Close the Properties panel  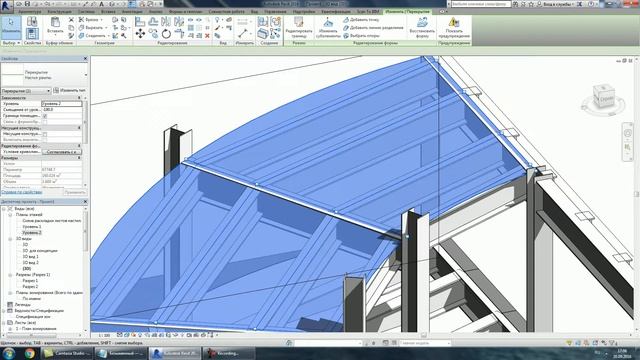[85, 59]
